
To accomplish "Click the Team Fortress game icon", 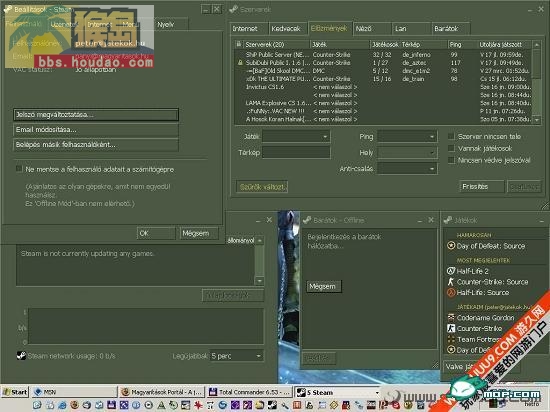I will [451, 339].
